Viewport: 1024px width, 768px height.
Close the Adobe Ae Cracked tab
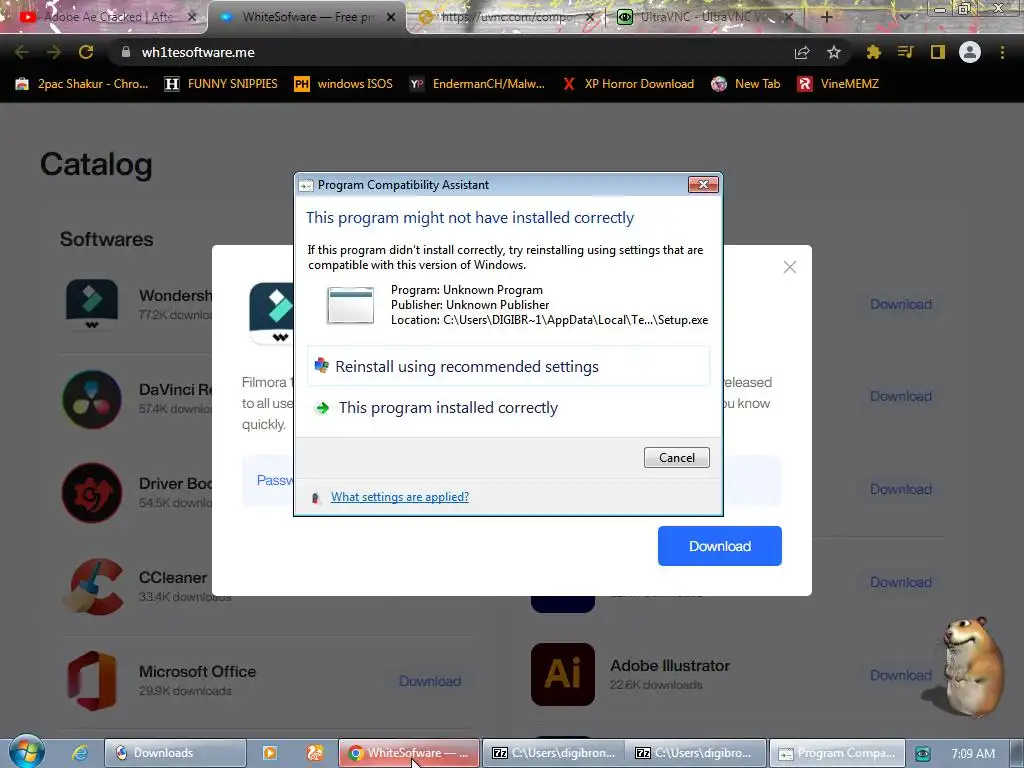click(191, 17)
